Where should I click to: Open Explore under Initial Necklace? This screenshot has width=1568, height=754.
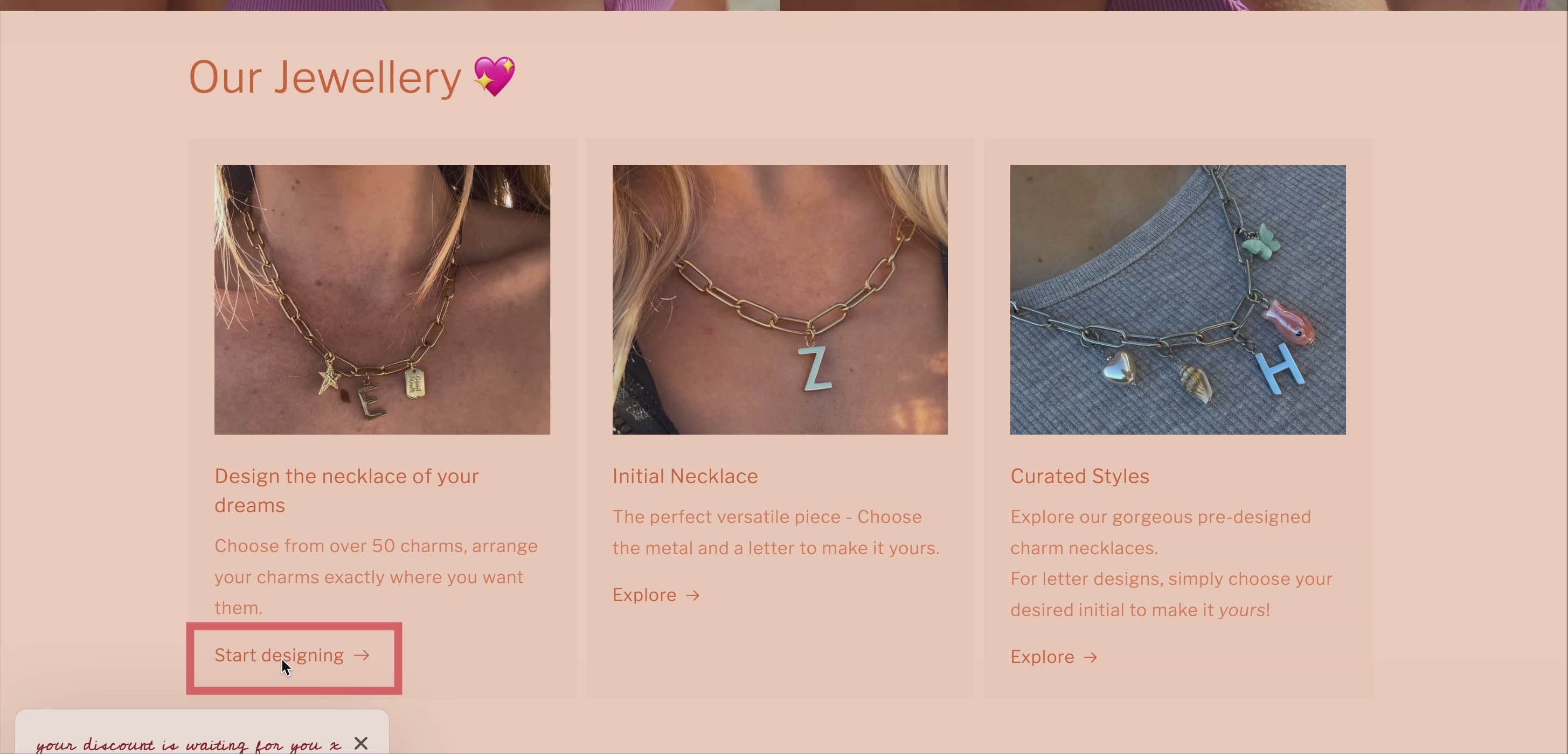tap(656, 595)
